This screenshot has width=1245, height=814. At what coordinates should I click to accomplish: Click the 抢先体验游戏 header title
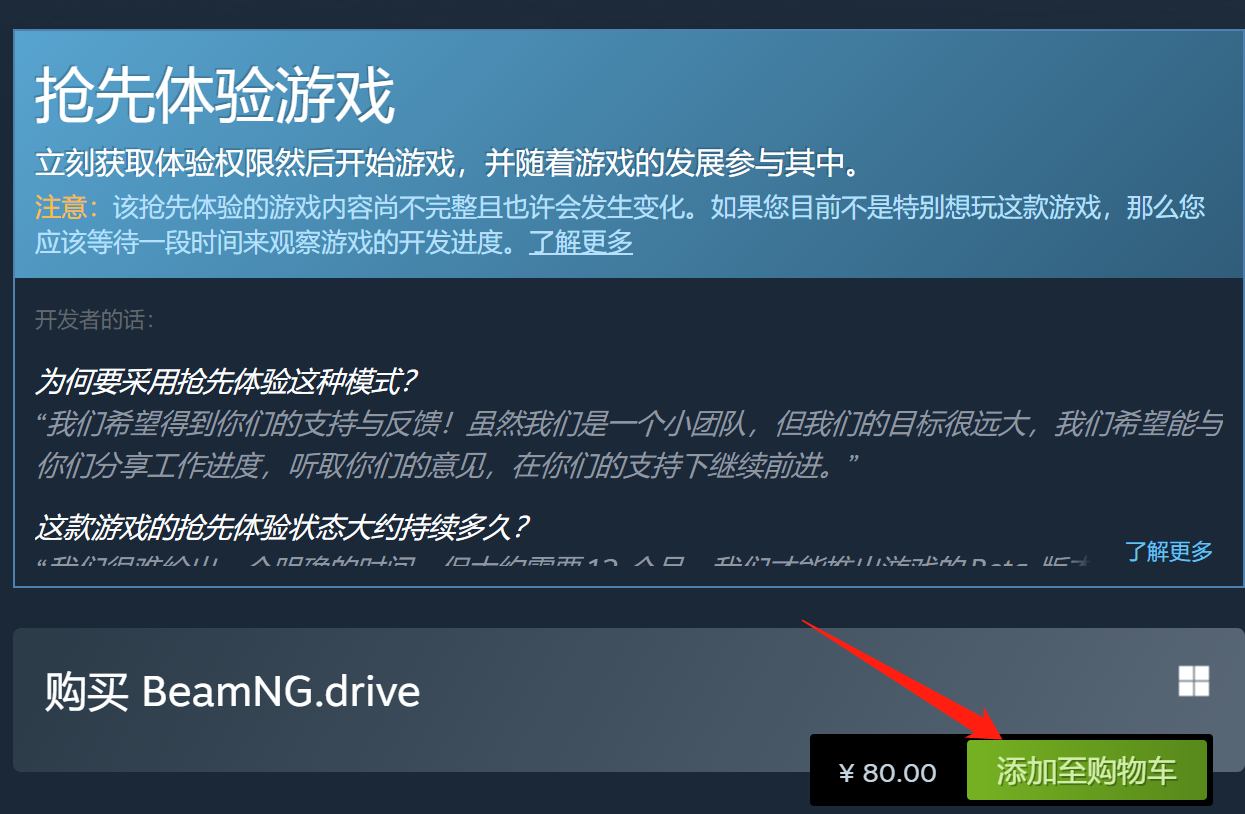(216, 97)
